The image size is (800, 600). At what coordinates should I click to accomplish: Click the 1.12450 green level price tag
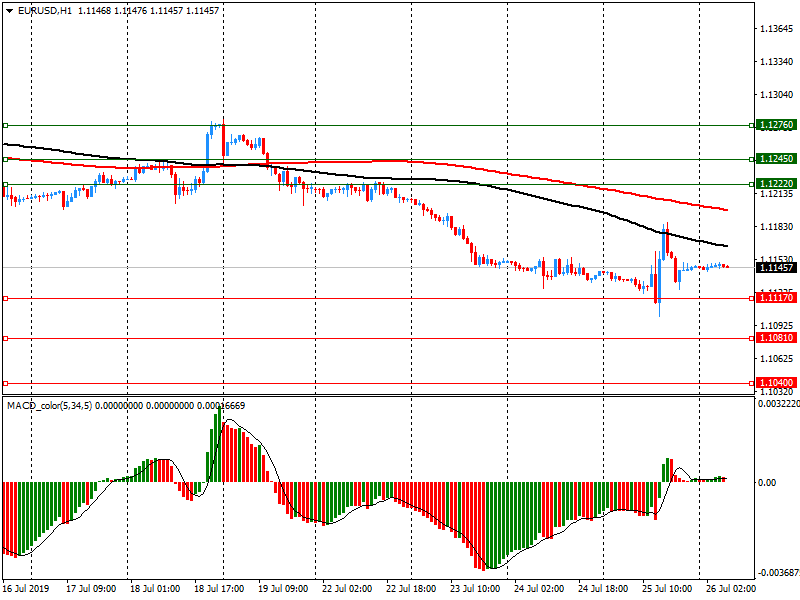pos(777,159)
